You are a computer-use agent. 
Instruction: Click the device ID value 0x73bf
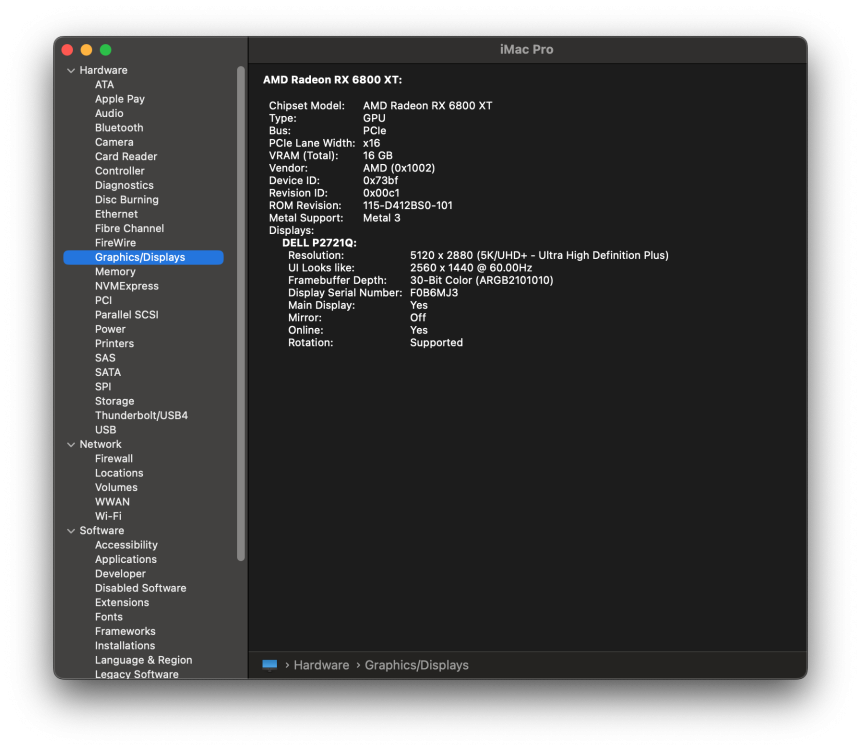[380, 181]
